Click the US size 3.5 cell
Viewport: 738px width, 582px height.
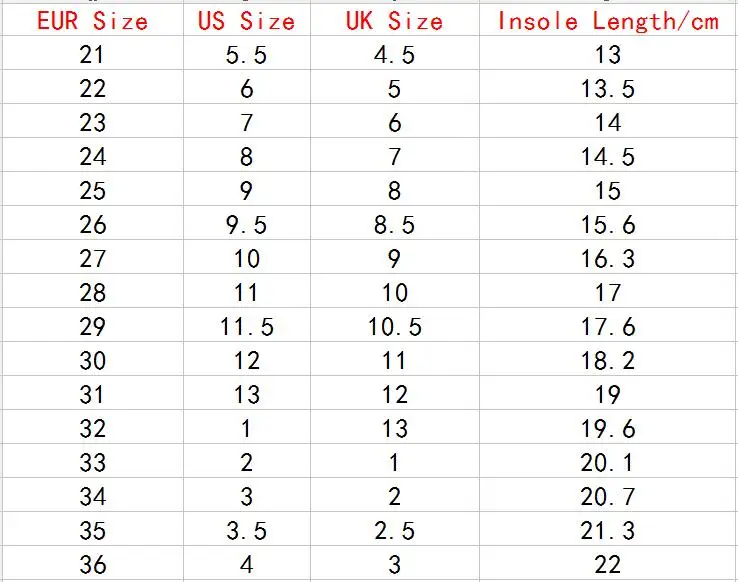point(247,529)
